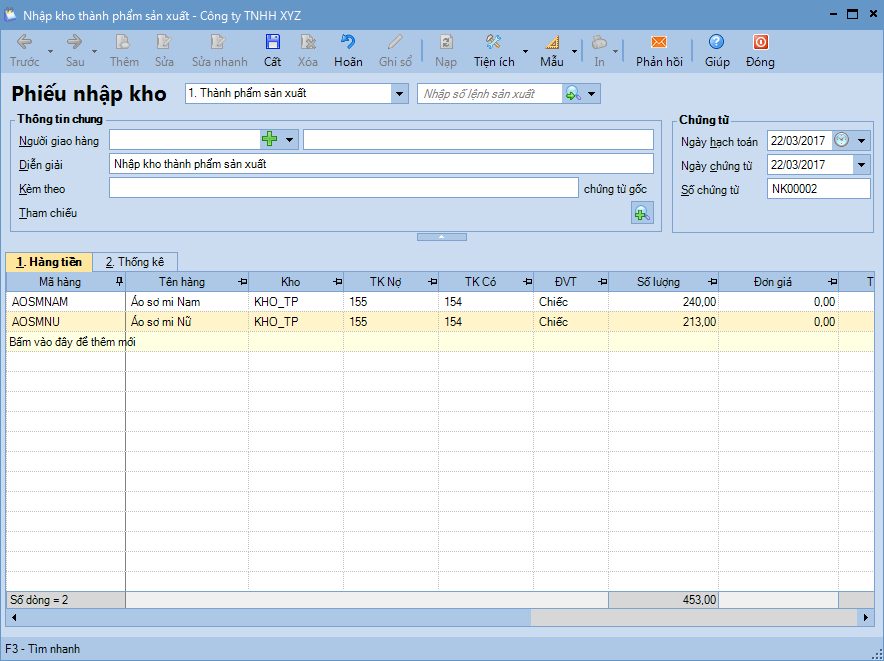
Task: Click the Mẫu template icon
Action: pyautogui.click(x=552, y=43)
